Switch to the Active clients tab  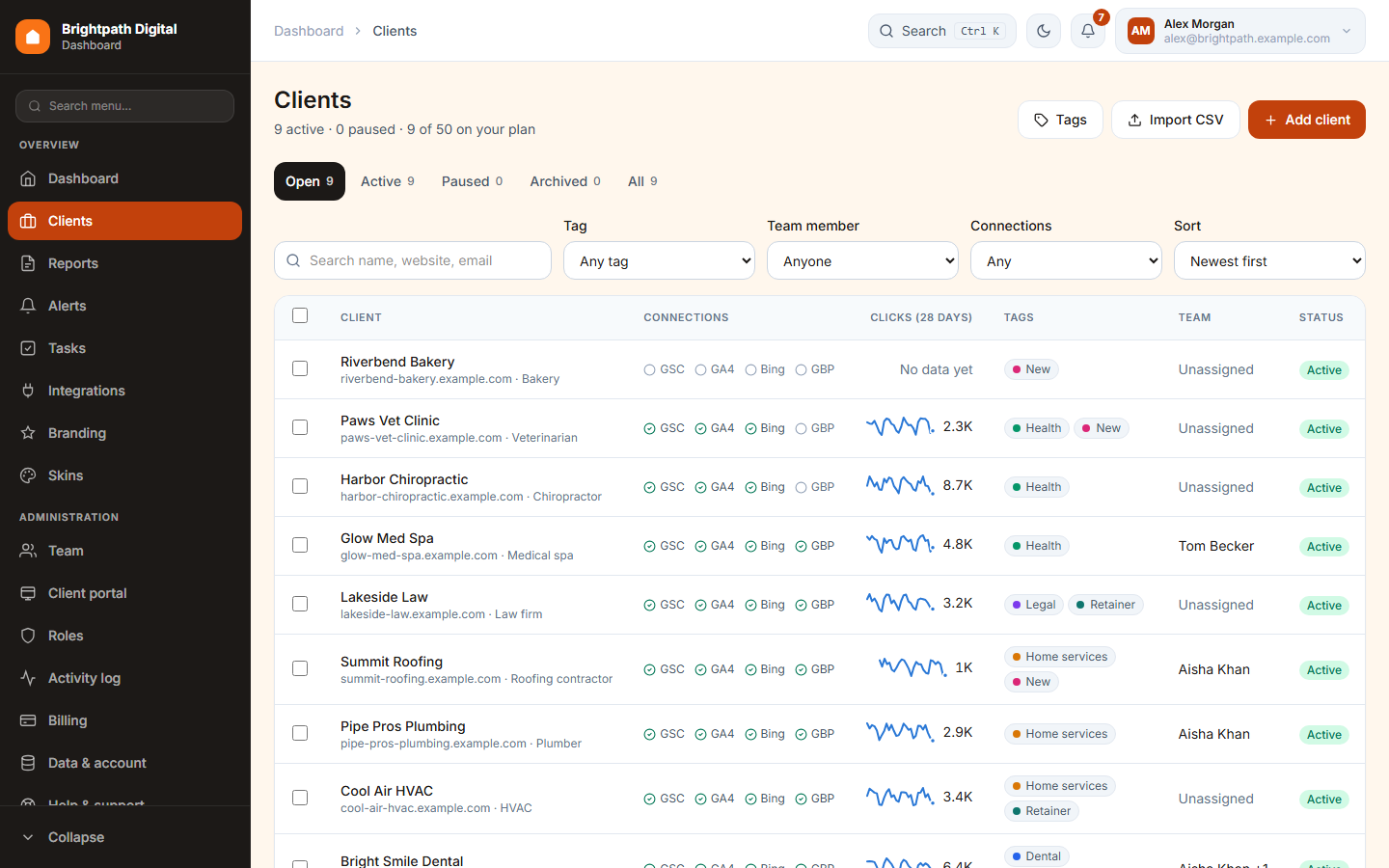click(x=388, y=181)
